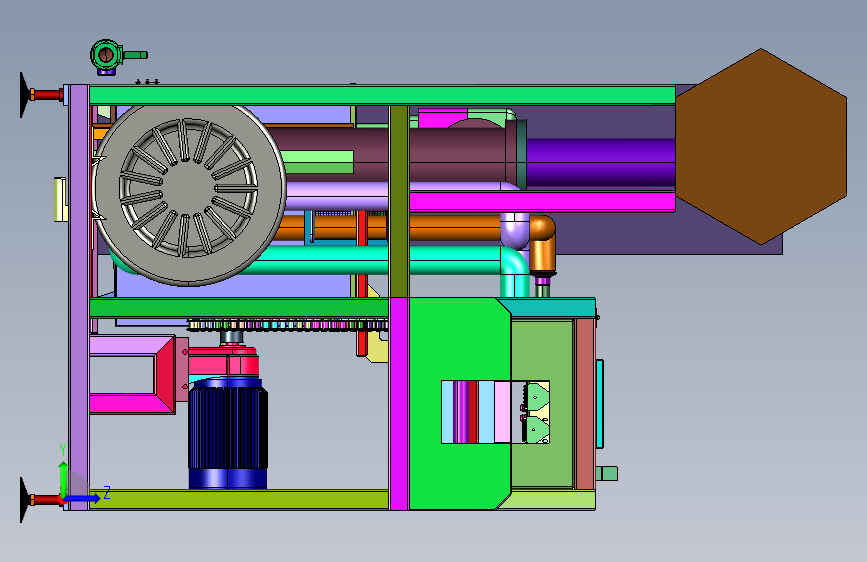Click the long green top frame beam
This screenshot has width=867, height=562.
[x=382, y=95]
